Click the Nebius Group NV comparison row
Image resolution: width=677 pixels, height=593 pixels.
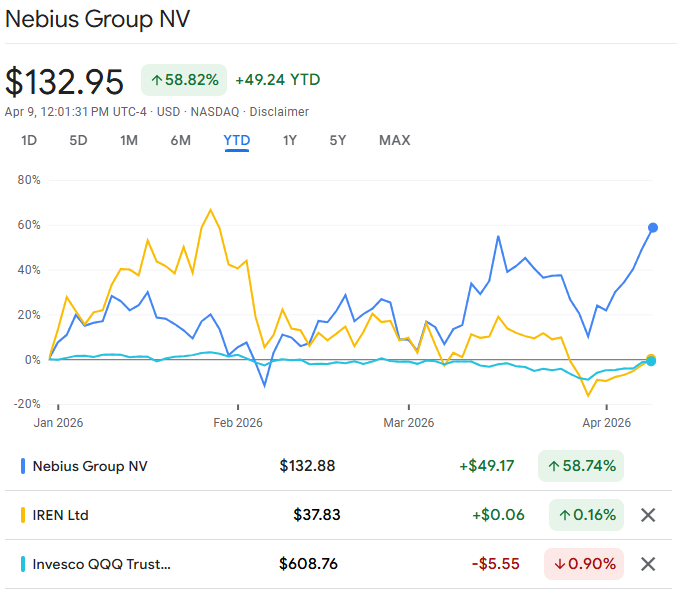338,466
